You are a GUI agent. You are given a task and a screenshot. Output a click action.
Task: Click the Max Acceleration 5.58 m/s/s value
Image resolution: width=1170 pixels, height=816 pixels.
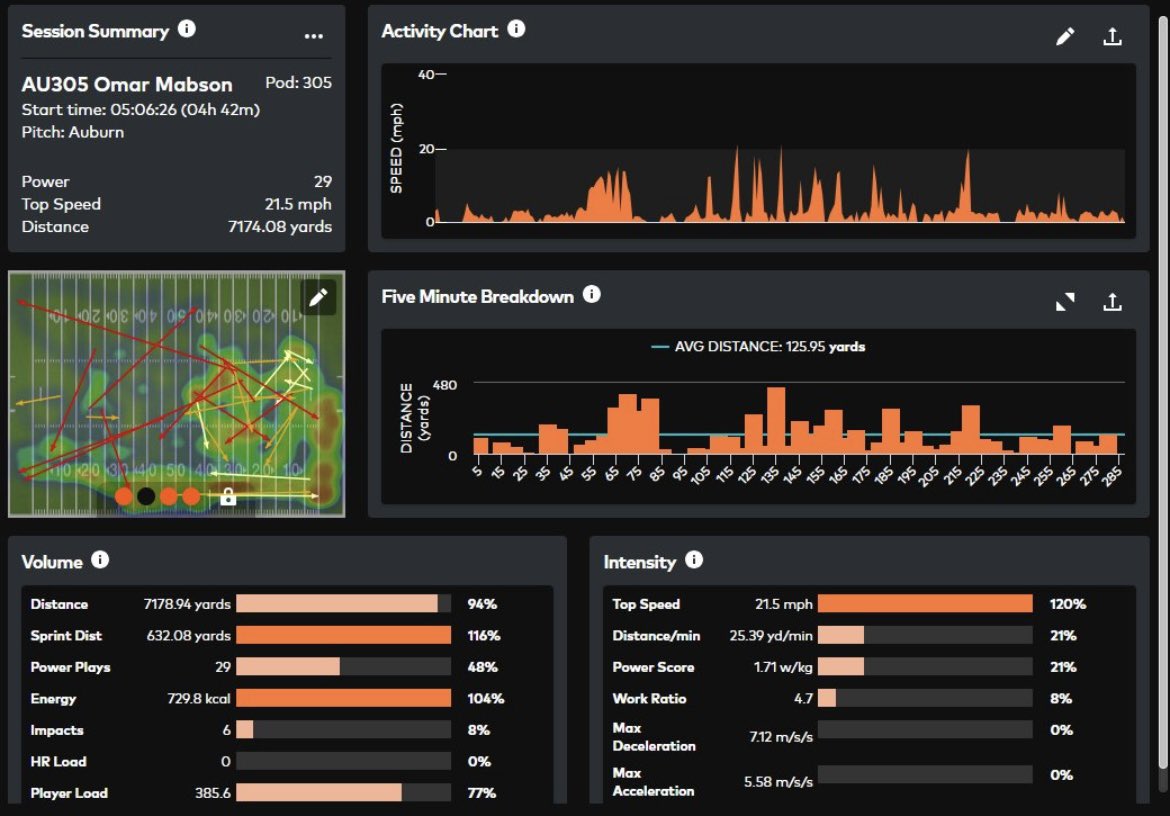pos(778,782)
